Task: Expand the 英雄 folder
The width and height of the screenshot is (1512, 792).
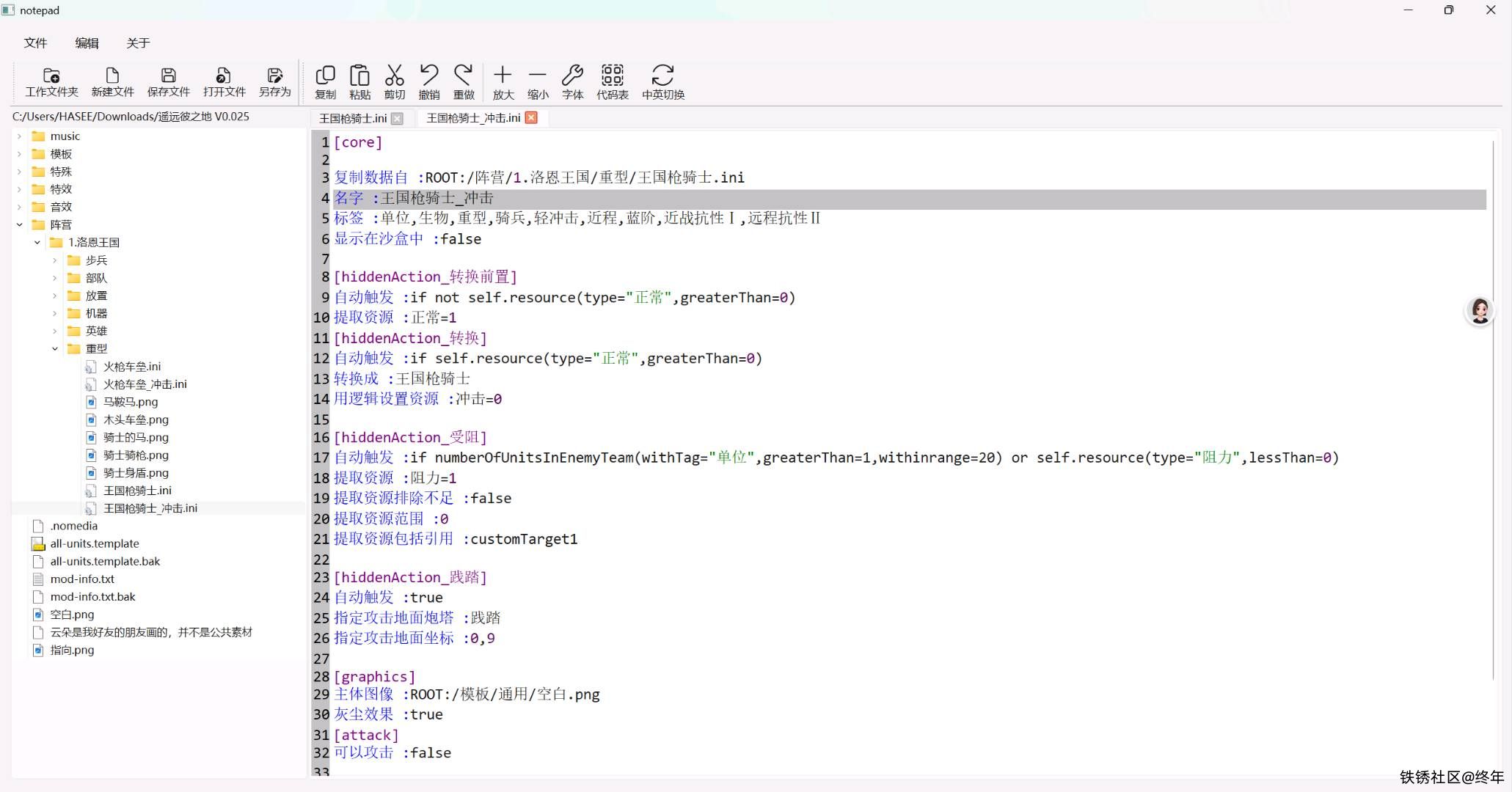Action: [55, 331]
